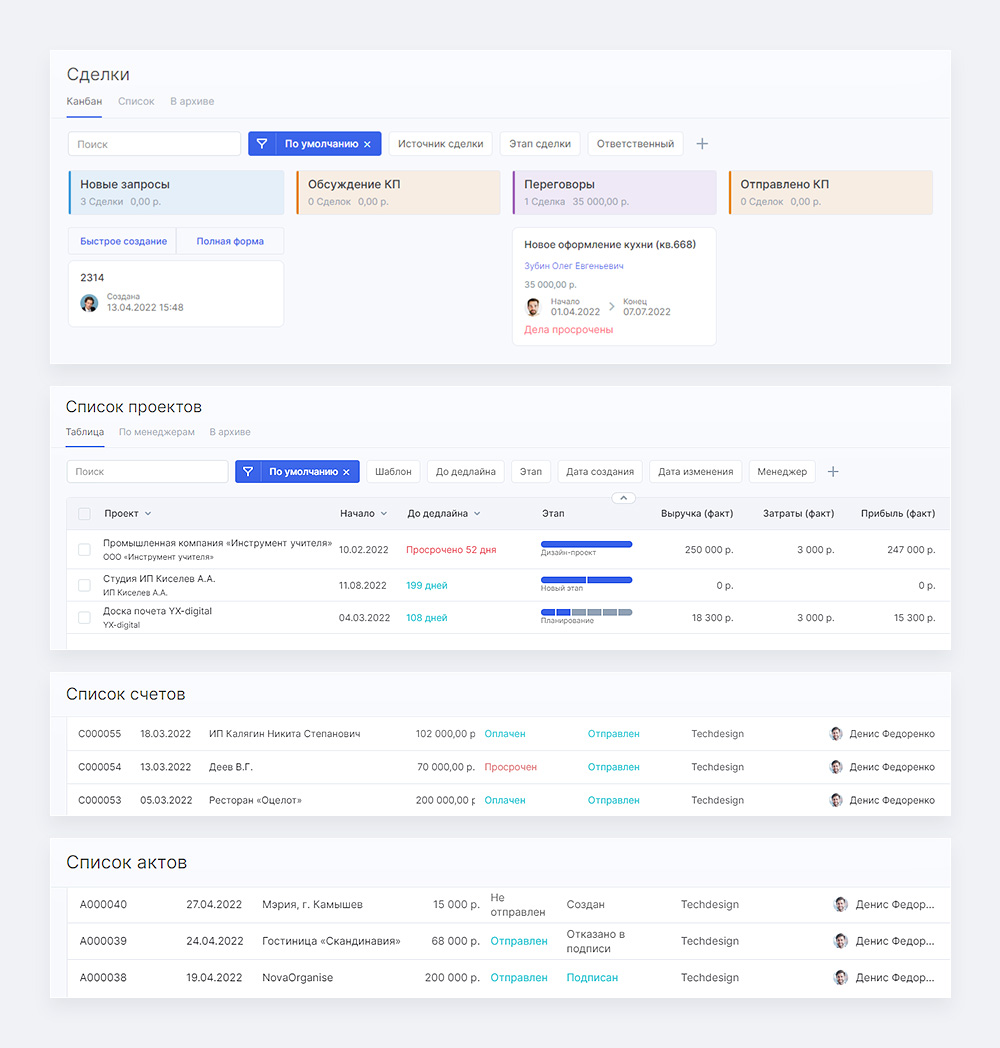
Task: Check the box for 'Студия ИП Киселев А.А.'
Action: (84, 585)
